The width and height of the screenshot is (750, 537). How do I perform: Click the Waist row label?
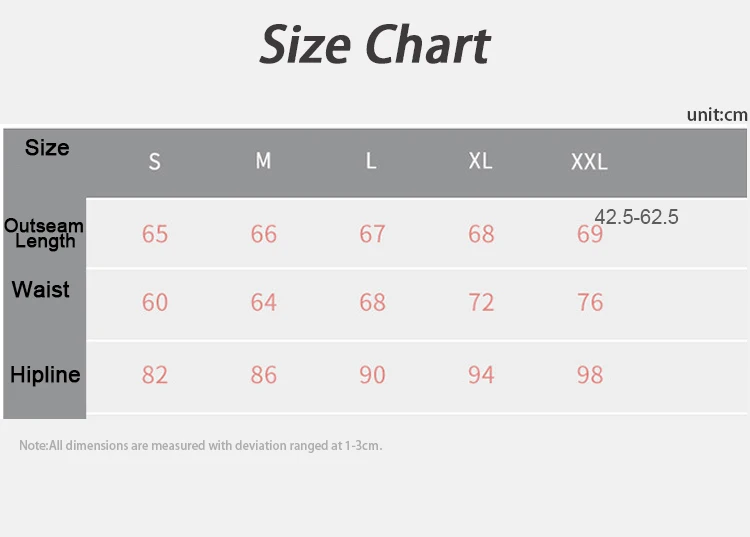(41, 290)
